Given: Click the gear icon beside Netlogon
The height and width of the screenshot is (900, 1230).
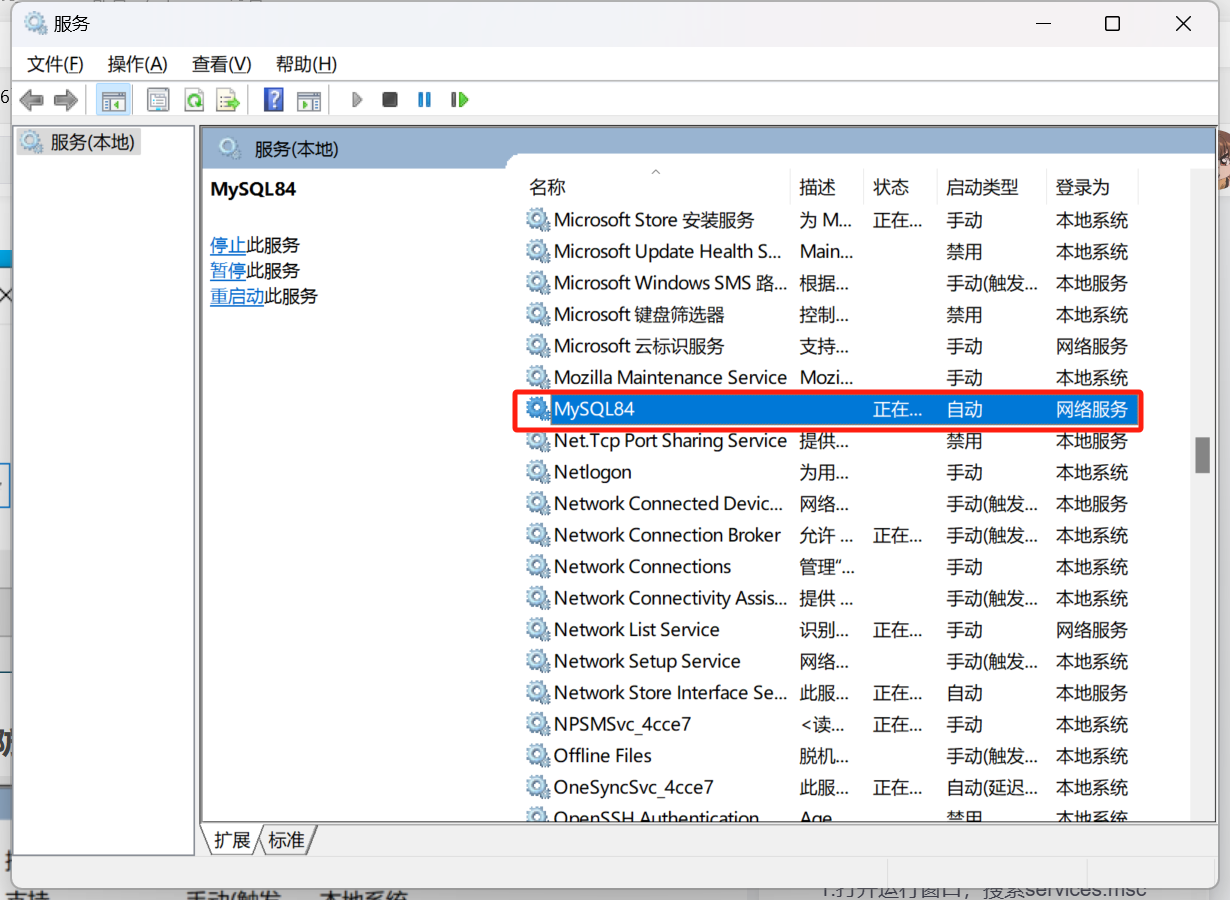Looking at the screenshot, I should tap(538, 472).
